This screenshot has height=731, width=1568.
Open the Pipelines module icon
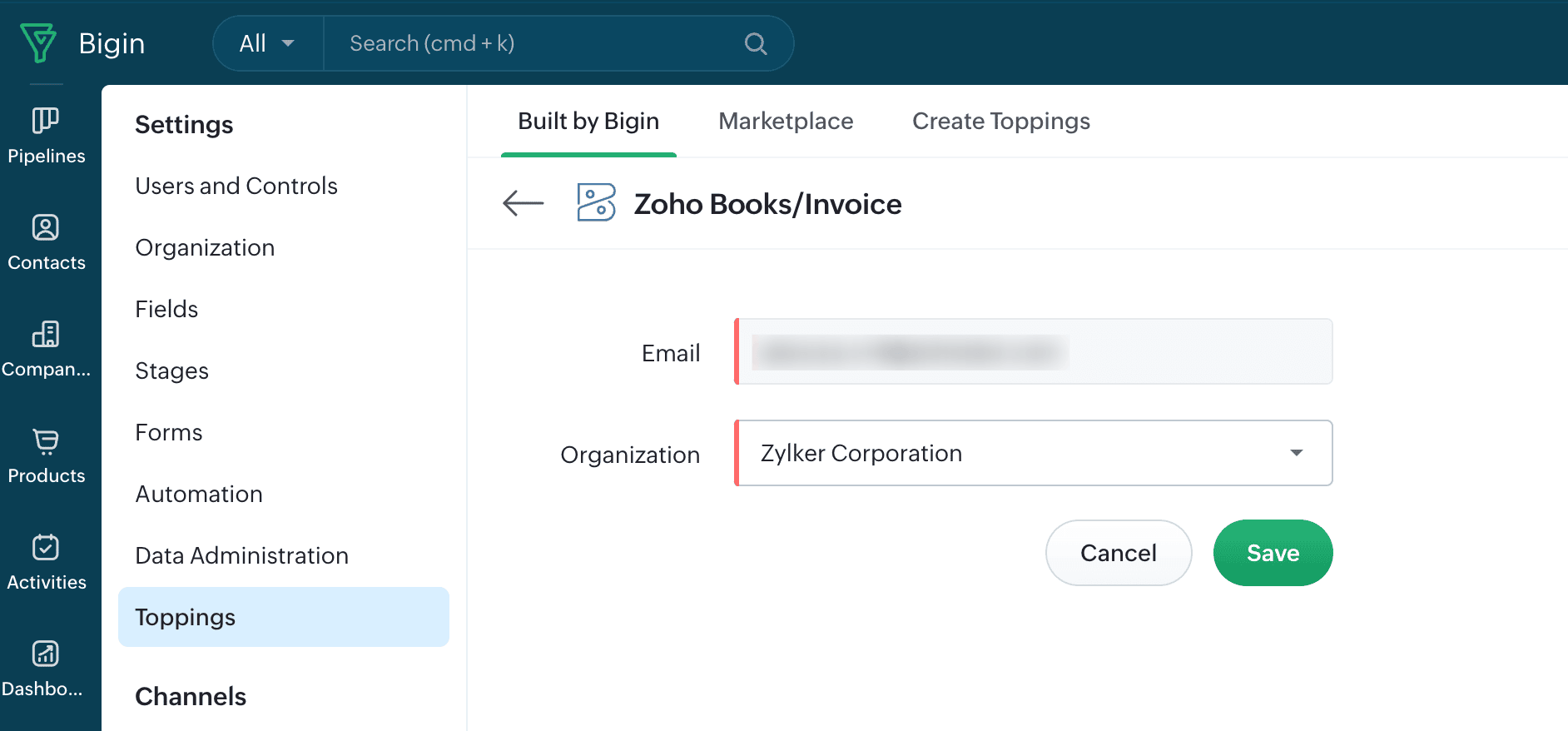point(46,122)
